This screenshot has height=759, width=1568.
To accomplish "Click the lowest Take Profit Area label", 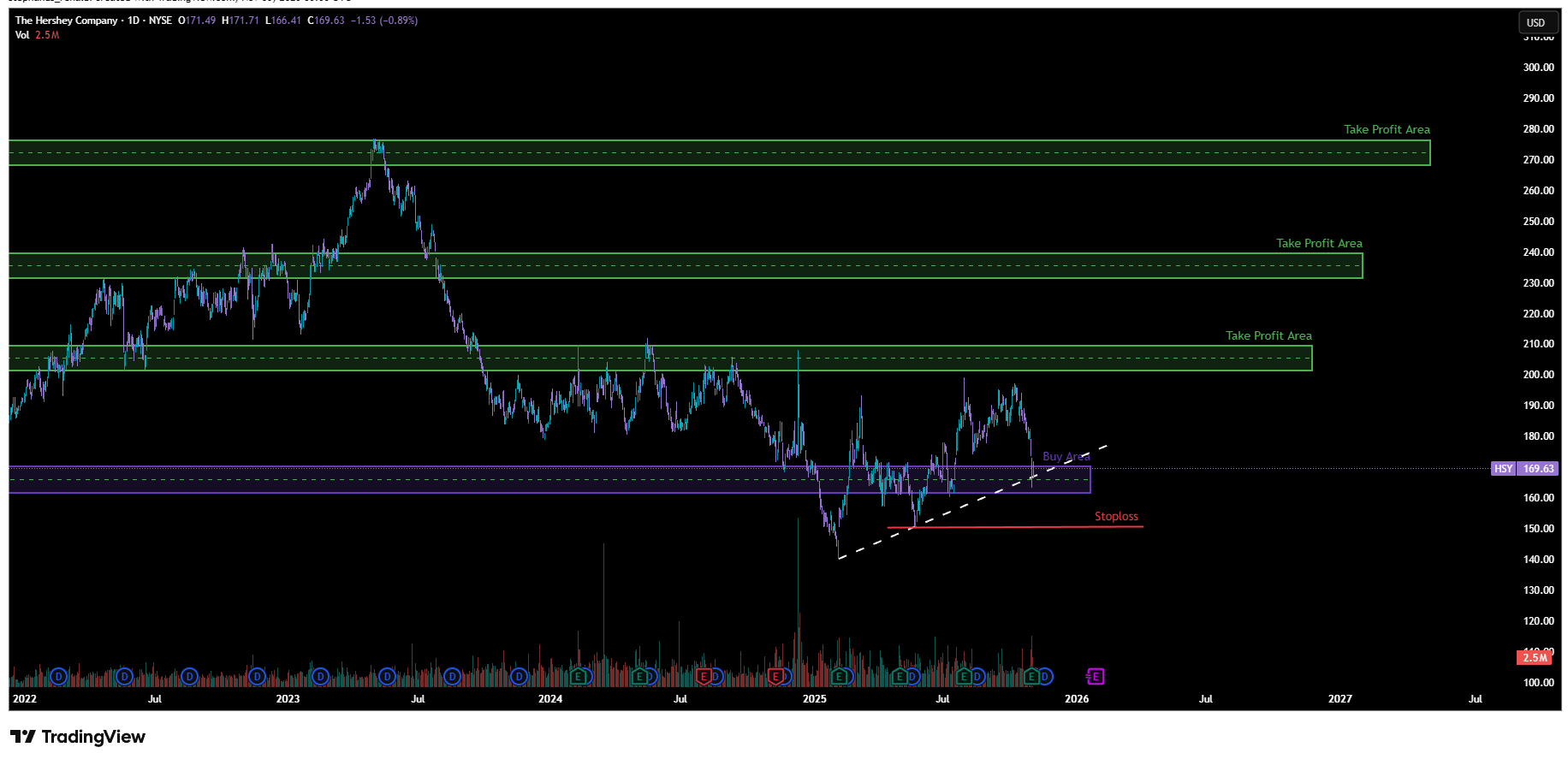I will 1268,336.
